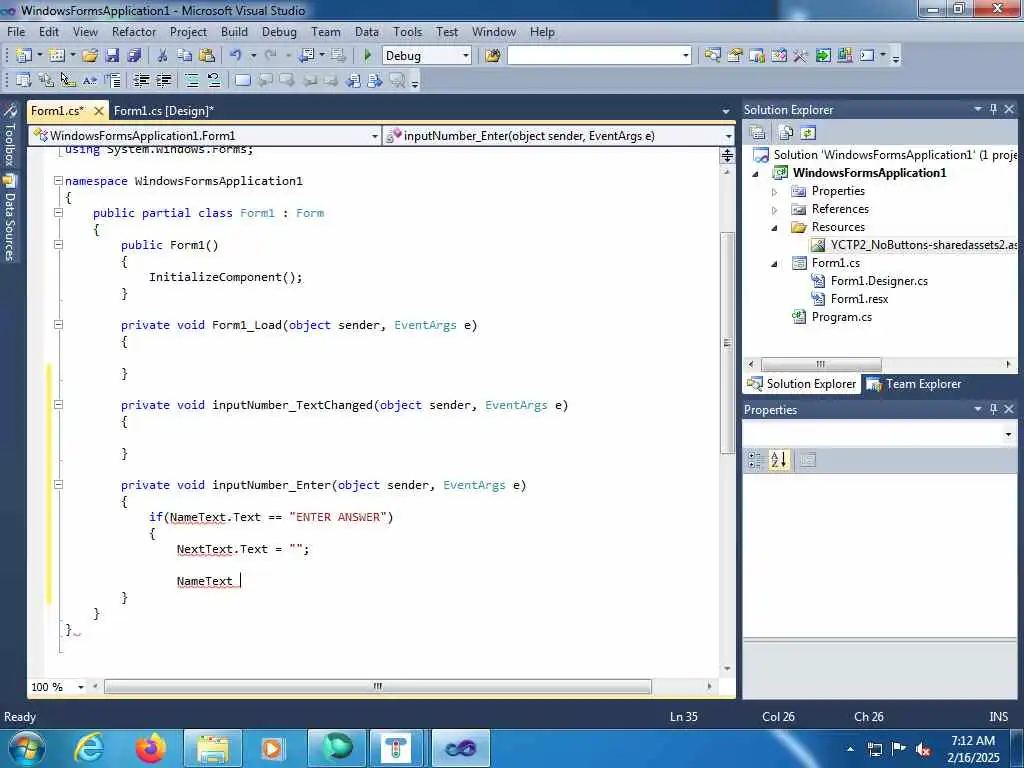The width and height of the screenshot is (1024, 768).
Task: Expand the References node
Action: pyautogui.click(x=775, y=210)
